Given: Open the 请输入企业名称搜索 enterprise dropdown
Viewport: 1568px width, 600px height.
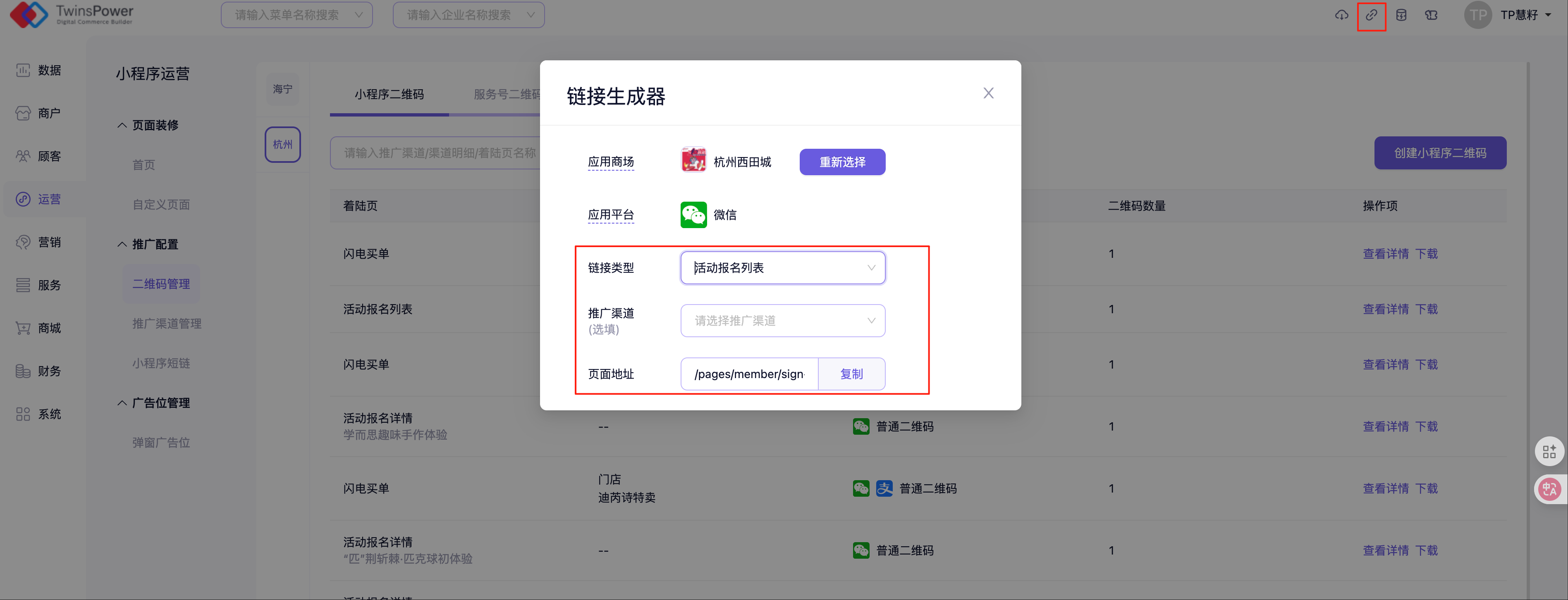Looking at the screenshot, I should (x=468, y=15).
